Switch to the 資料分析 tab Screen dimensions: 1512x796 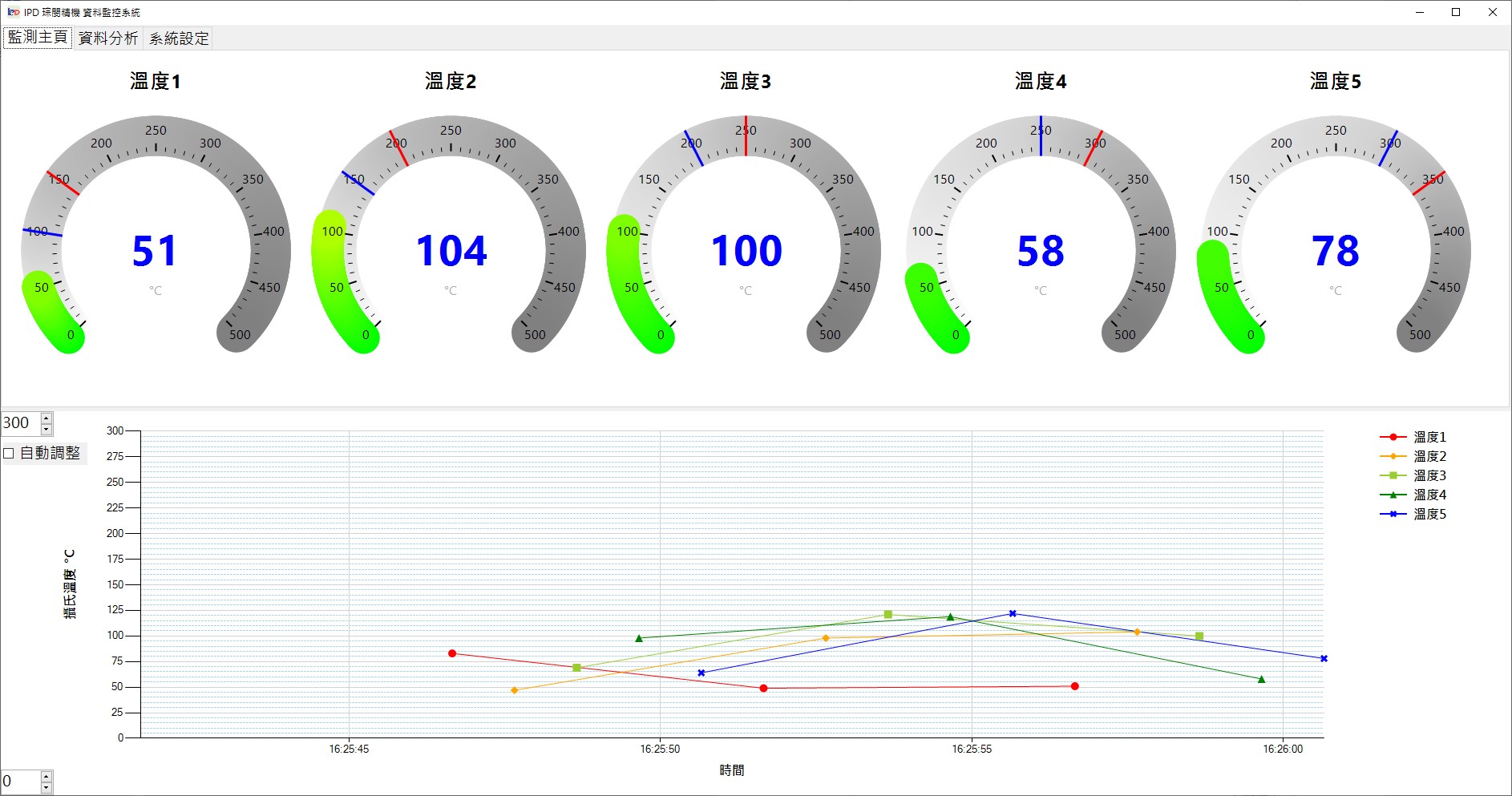[x=108, y=38]
